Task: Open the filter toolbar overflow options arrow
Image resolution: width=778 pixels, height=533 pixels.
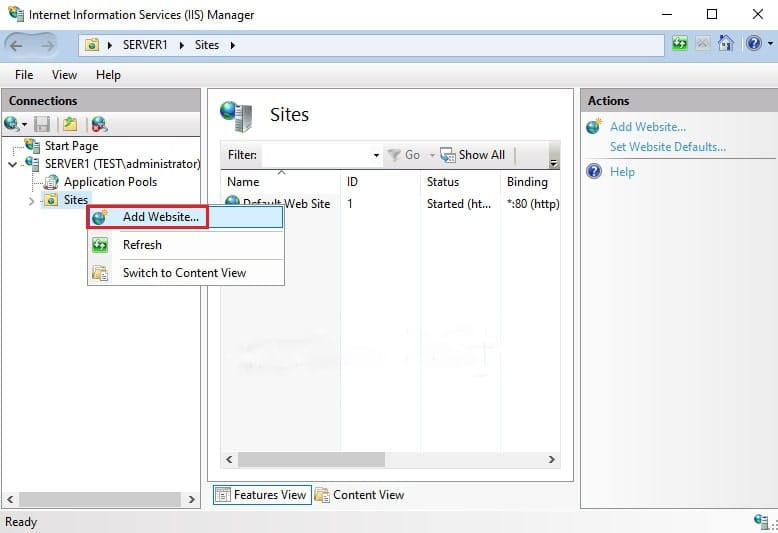Action: click(x=554, y=163)
